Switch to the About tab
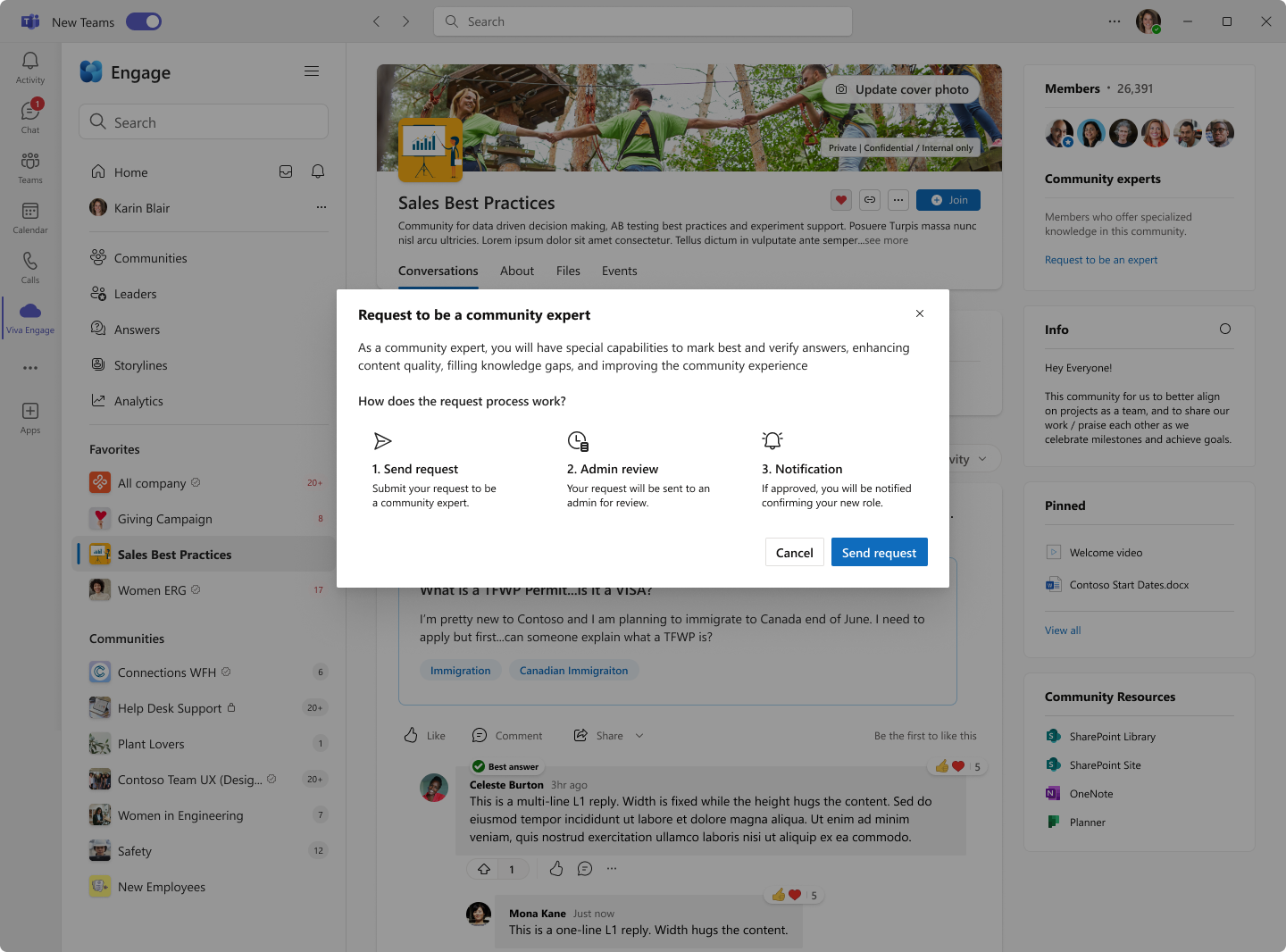Screen dimensions: 1286x952 517,271
